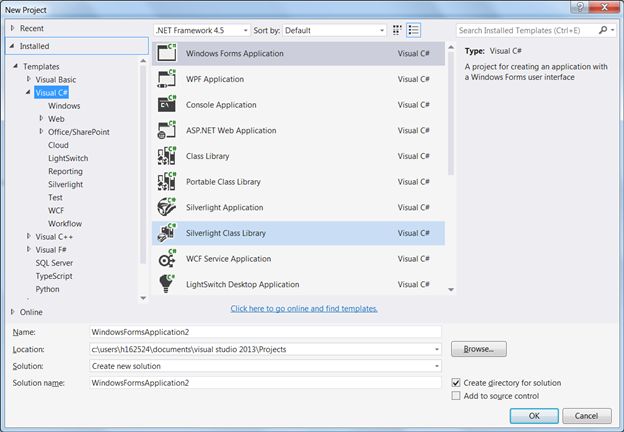Click the LightSwitch Desktop Application bulb icon
Screen dimensions: 624x432
click(167, 284)
